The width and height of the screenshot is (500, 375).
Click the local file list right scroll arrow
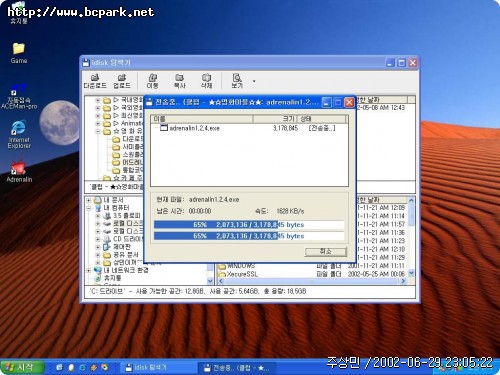403,281
